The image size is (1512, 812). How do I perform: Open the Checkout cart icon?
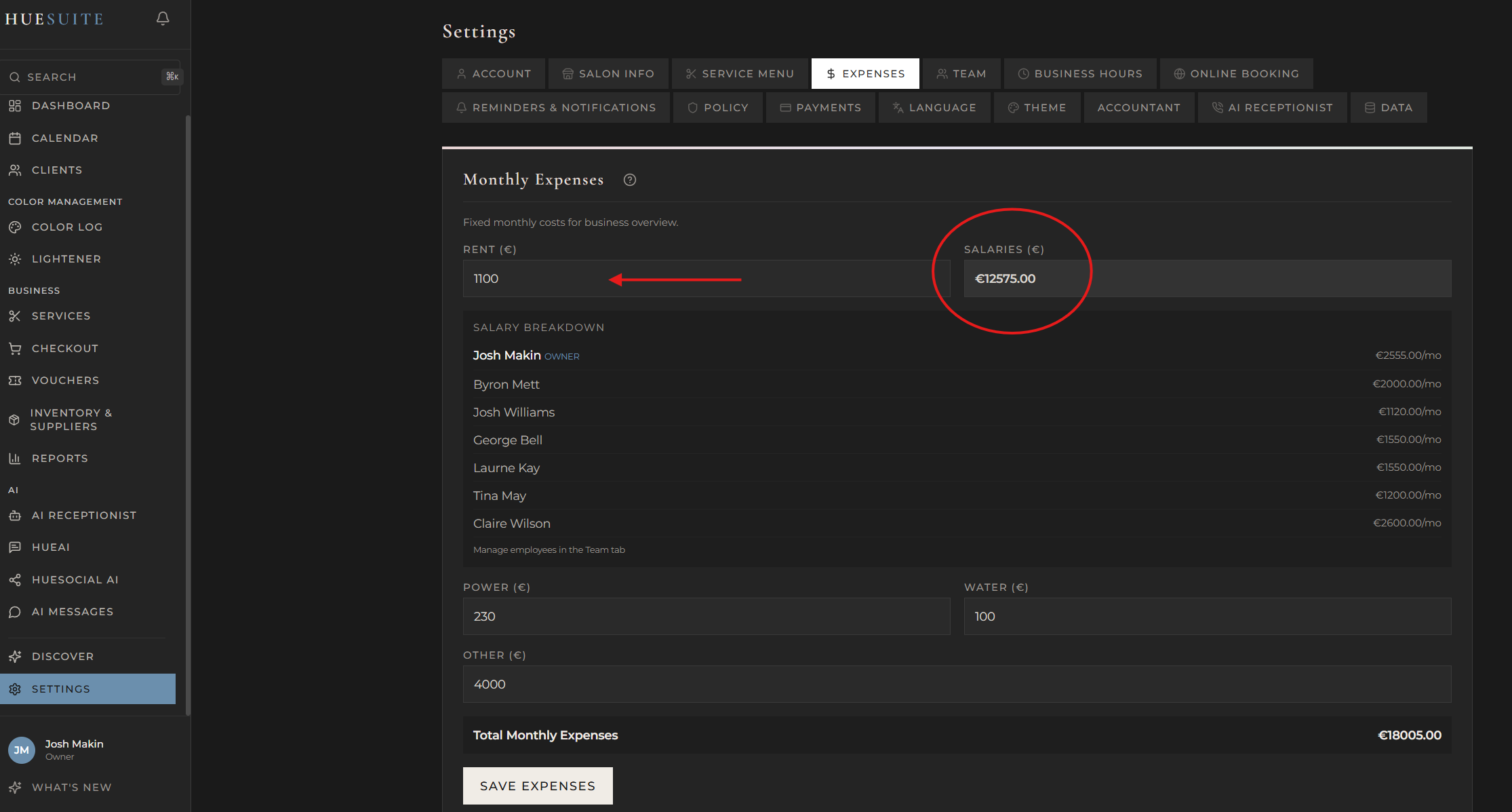tap(16, 348)
